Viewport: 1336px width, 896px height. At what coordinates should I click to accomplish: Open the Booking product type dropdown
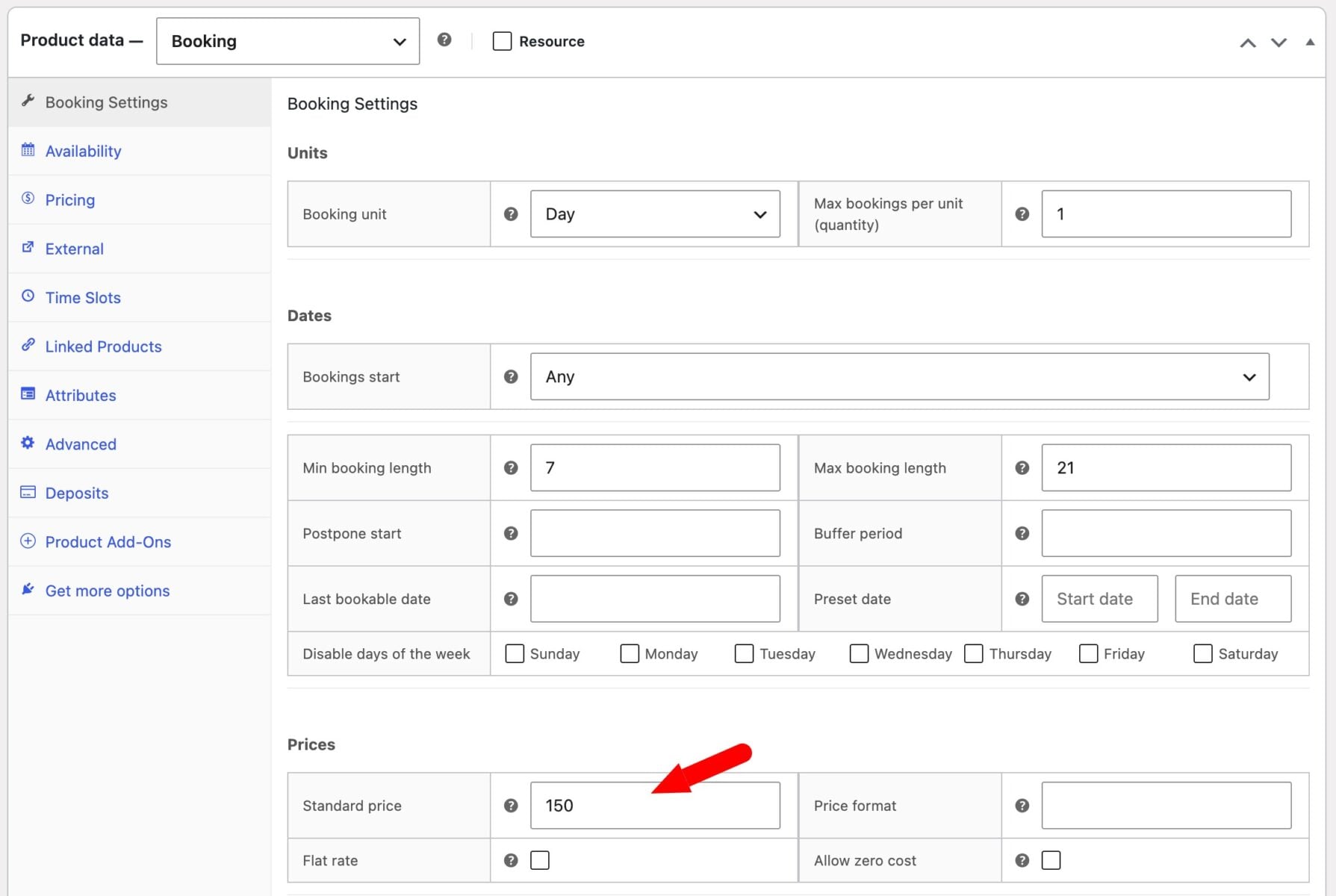pos(288,41)
